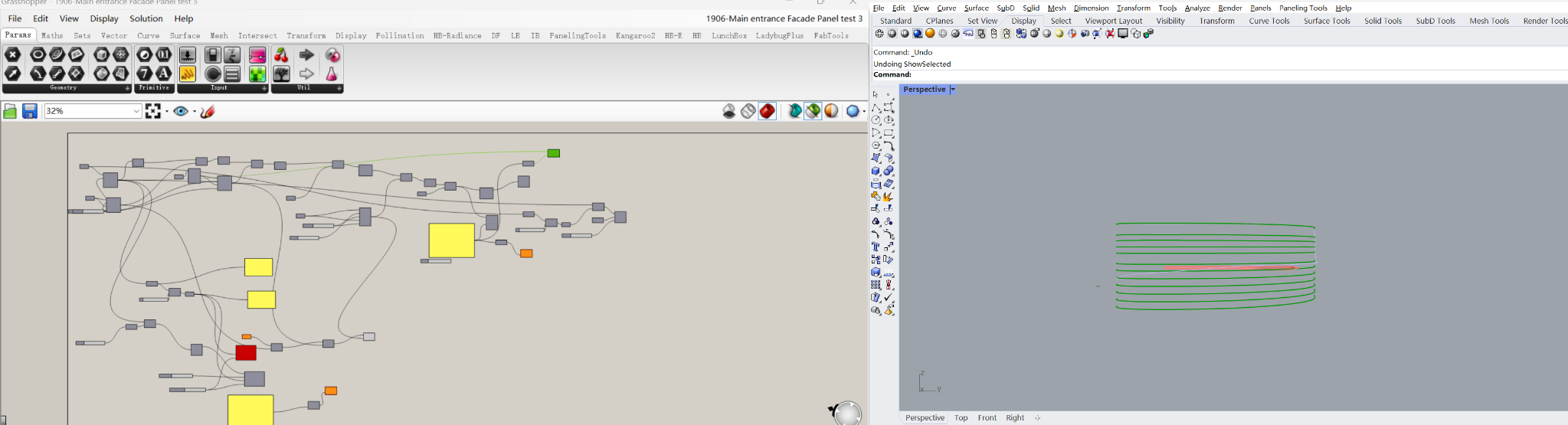Switch to the Kangaroo2 tab
Screen dimensions: 1568x425
click(635, 35)
